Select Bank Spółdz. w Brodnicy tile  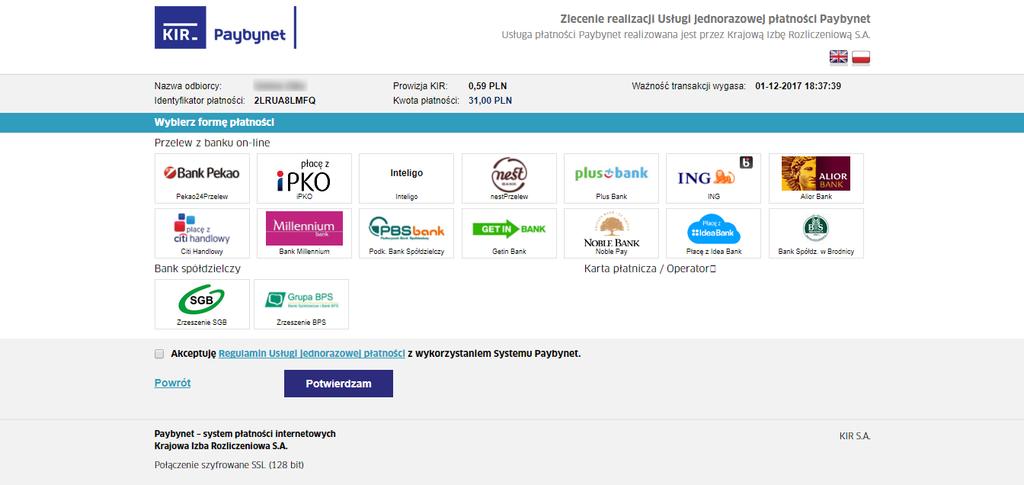816,233
